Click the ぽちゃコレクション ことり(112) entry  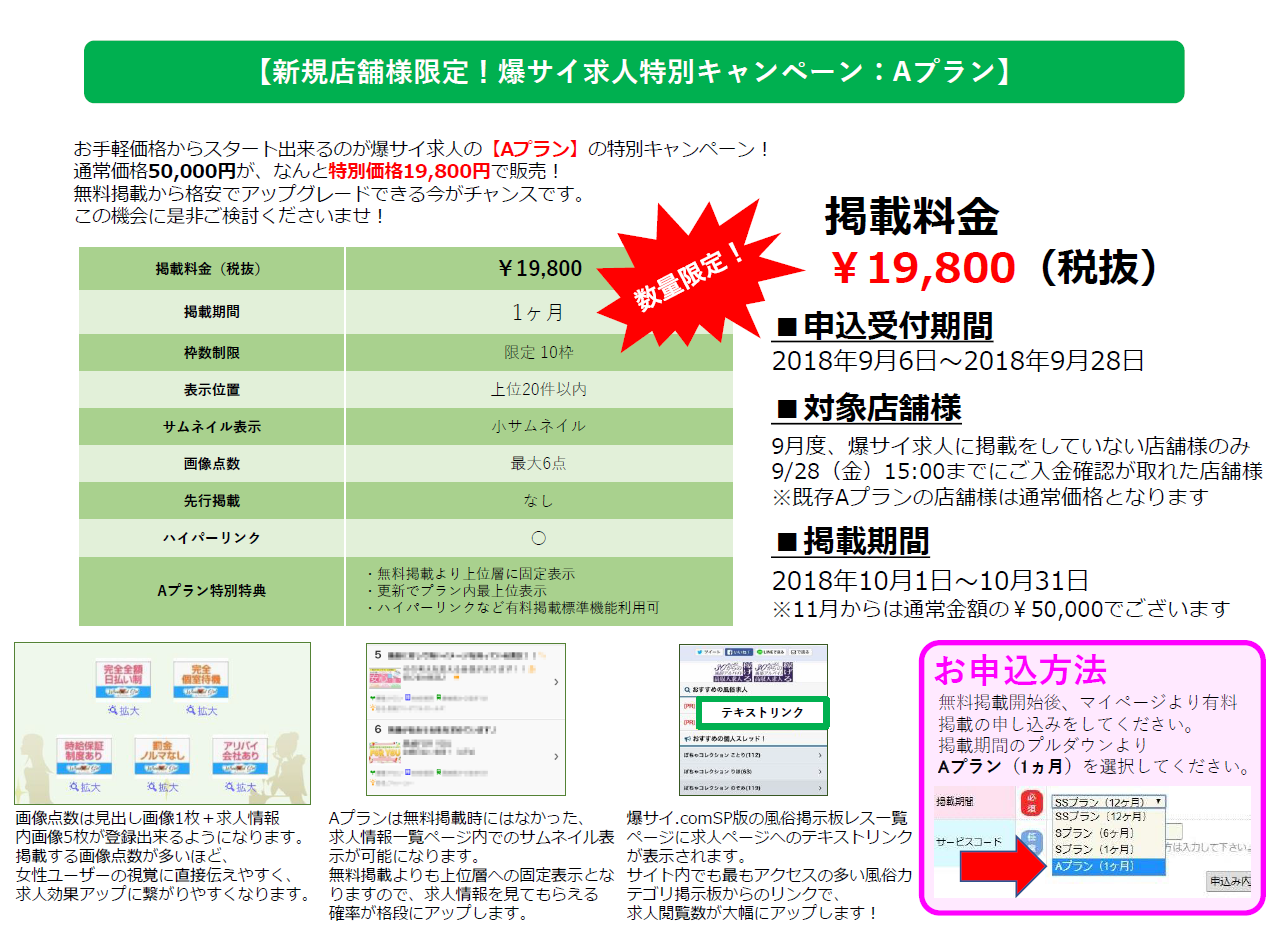(x=721, y=755)
